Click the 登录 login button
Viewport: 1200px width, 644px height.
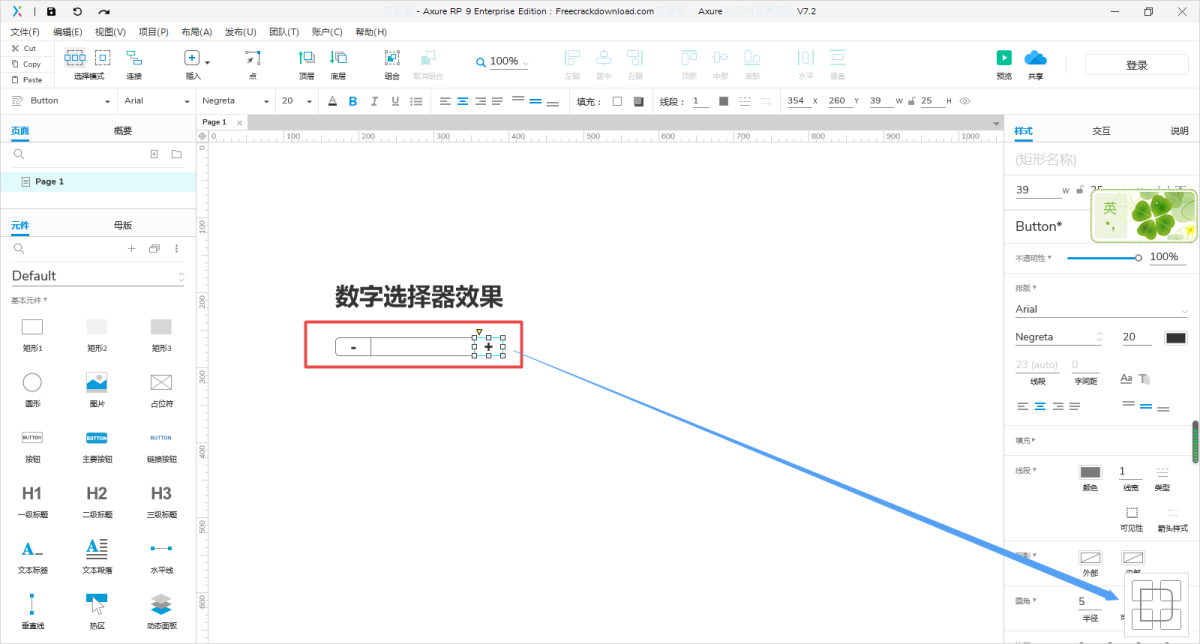[x=1136, y=65]
